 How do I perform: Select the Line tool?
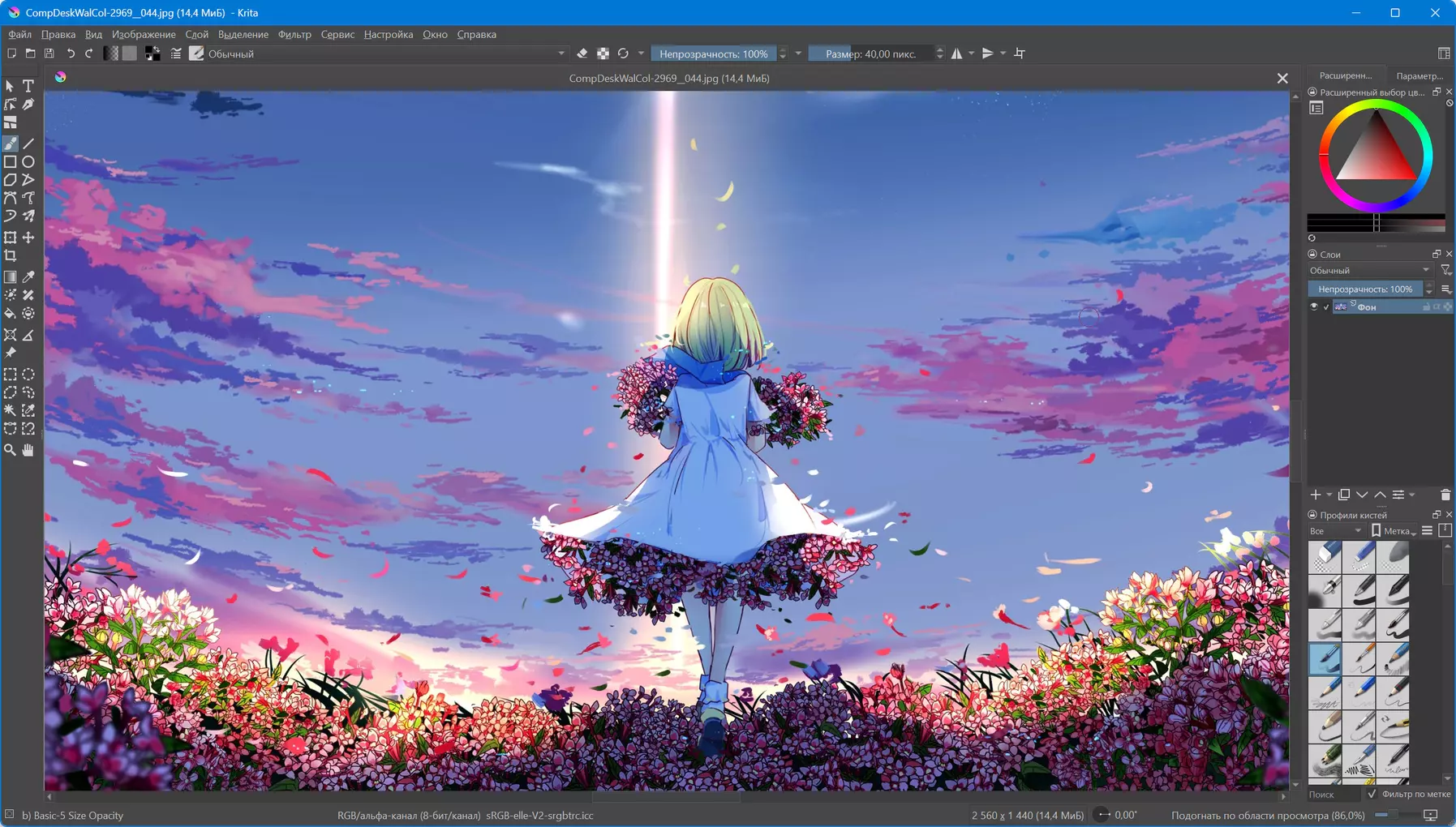(x=28, y=144)
